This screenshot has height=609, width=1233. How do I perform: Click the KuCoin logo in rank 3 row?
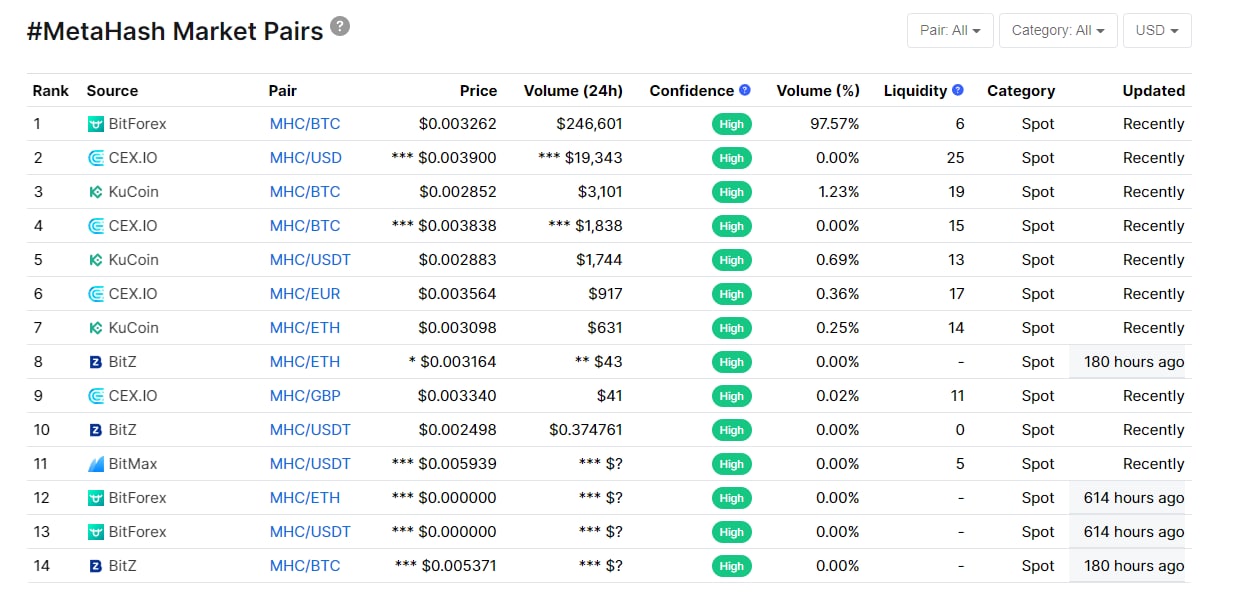pos(96,192)
